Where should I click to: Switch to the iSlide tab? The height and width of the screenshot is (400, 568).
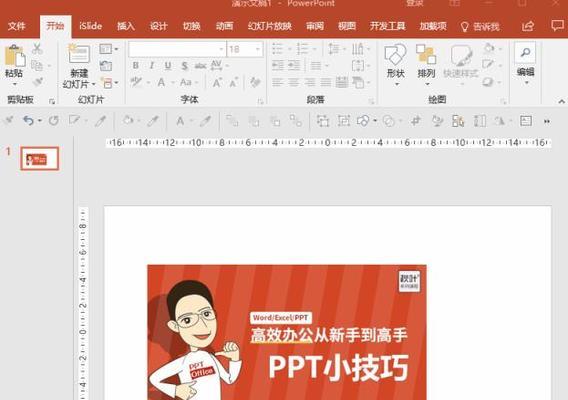pyautogui.click(x=91, y=26)
